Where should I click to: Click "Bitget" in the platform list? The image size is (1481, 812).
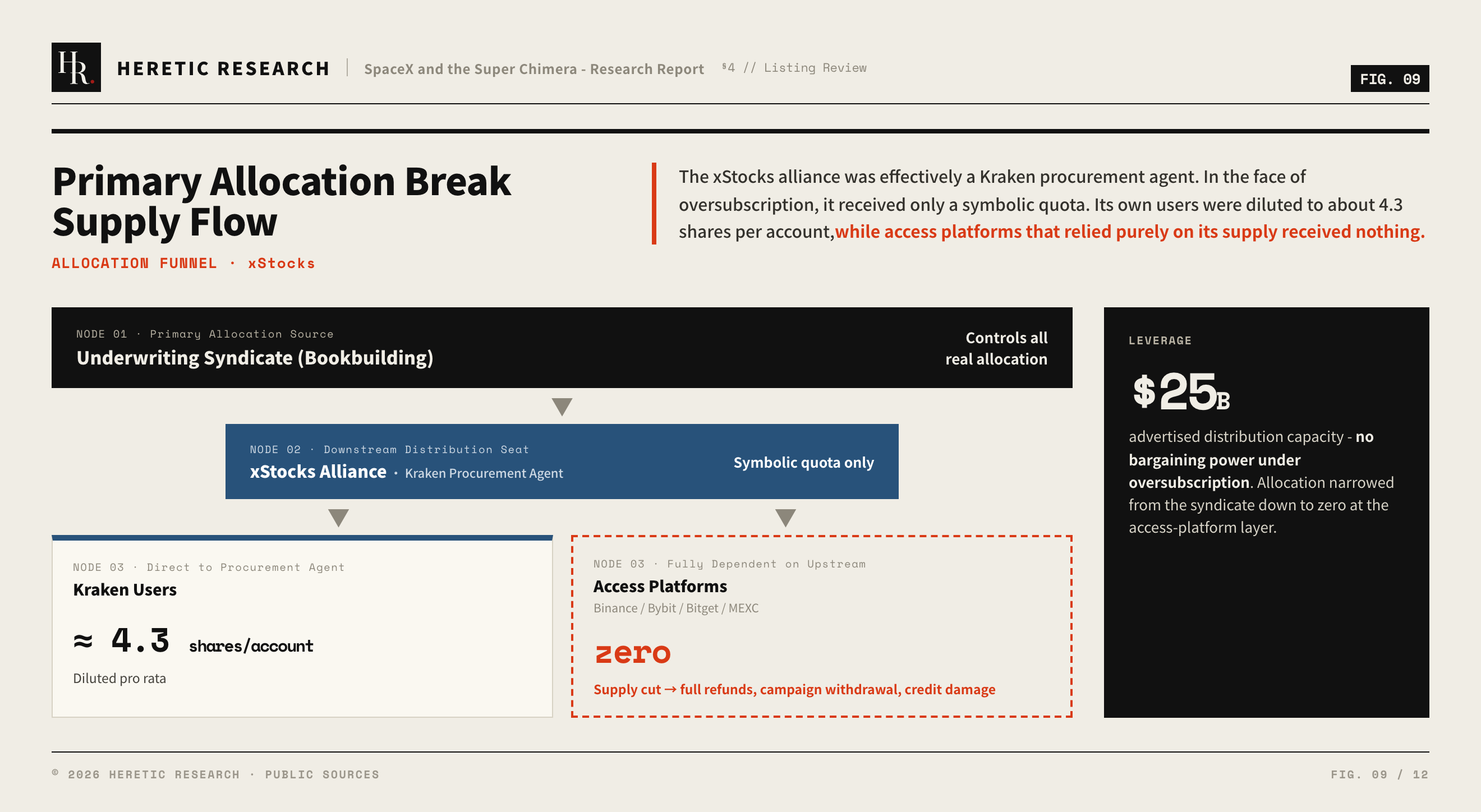click(702, 608)
